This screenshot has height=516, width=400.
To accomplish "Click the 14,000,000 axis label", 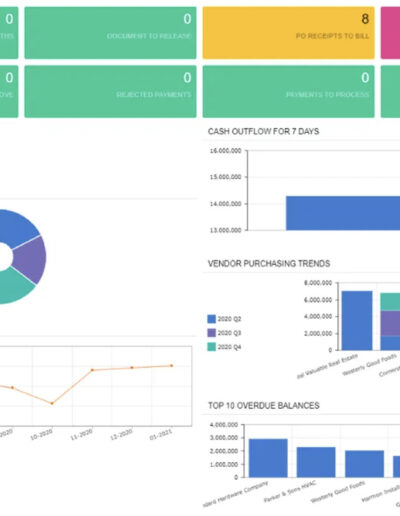I will [x=225, y=204].
